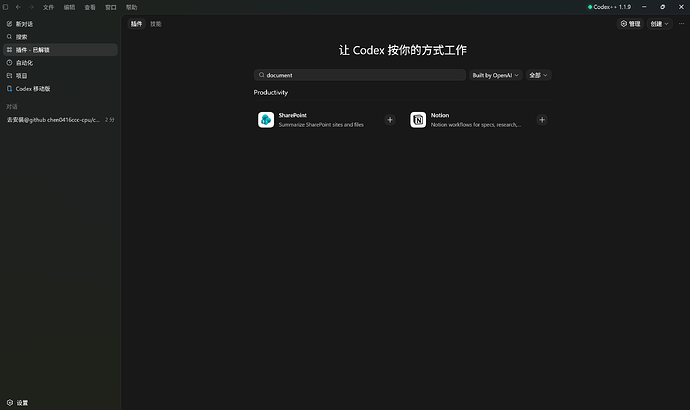690x410 pixels.
Task: Open the 查看 menu
Action: tap(90, 7)
